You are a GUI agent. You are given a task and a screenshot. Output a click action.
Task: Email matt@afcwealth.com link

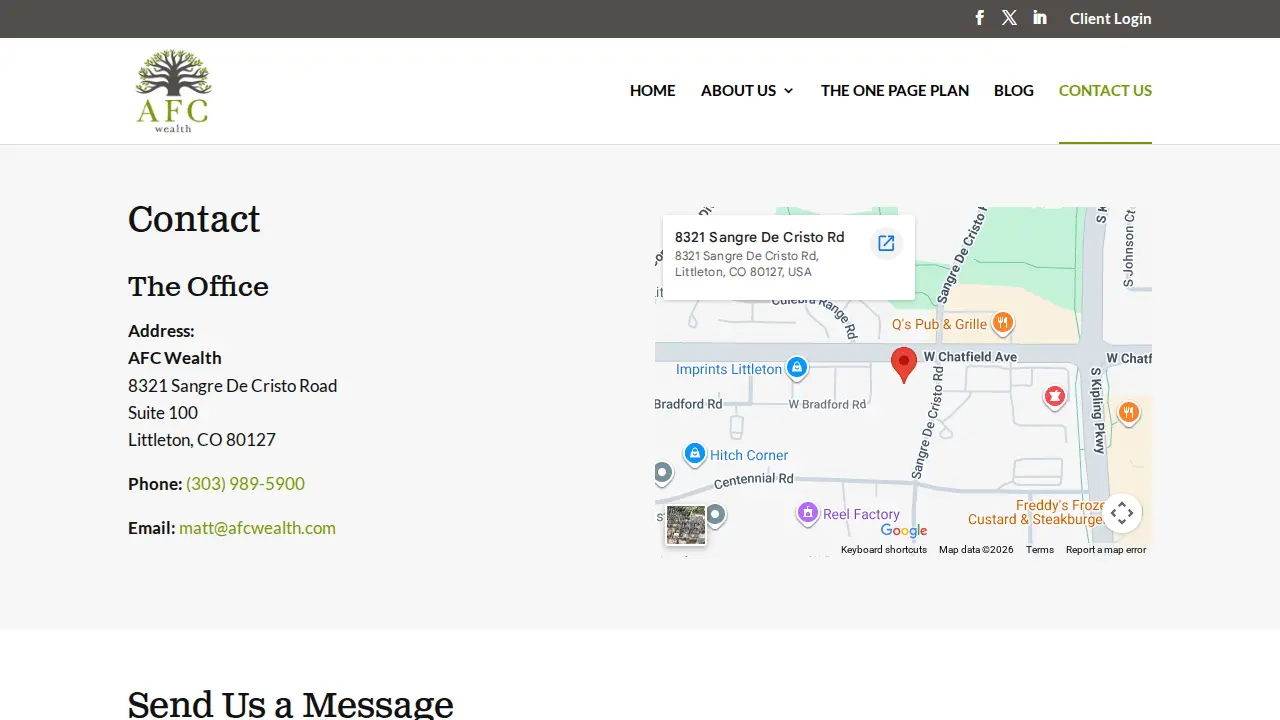pos(257,528)
